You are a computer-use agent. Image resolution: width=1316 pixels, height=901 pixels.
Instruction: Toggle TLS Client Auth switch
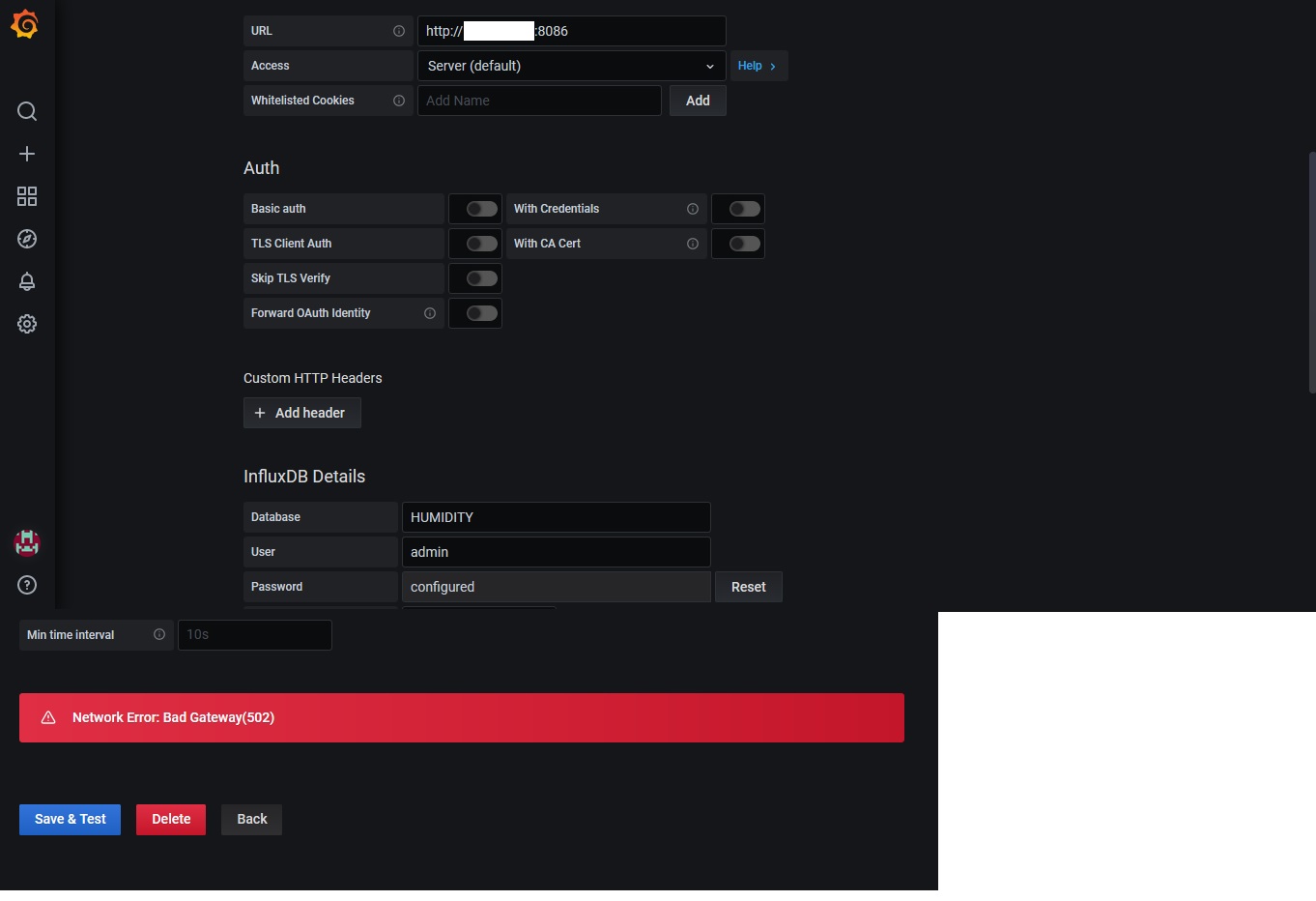click(x=481, y=244)
